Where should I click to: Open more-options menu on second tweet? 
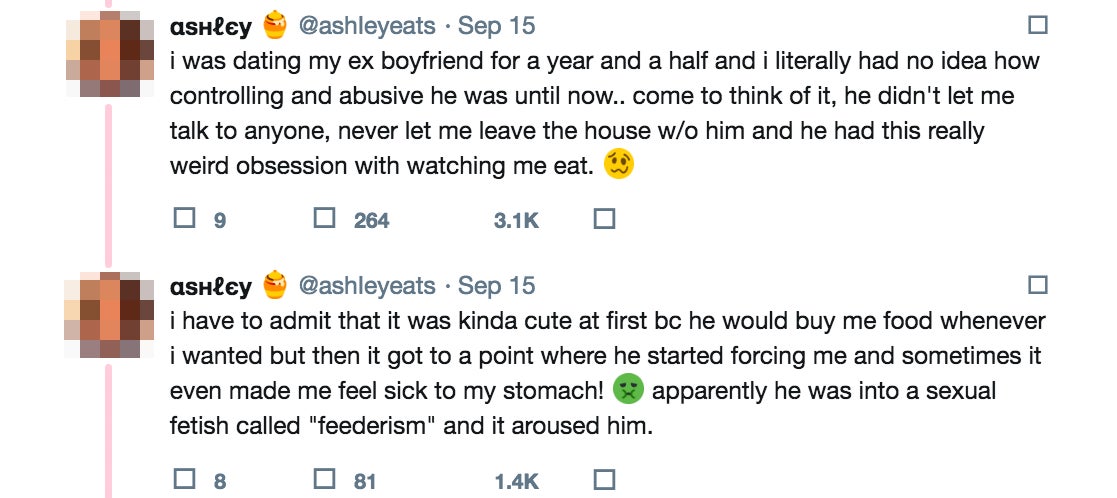(x=1038, y=286)
